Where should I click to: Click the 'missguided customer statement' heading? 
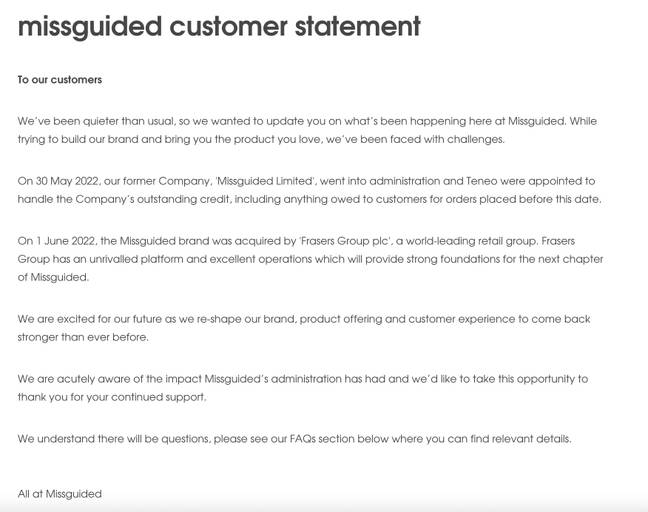click(219, 27)
